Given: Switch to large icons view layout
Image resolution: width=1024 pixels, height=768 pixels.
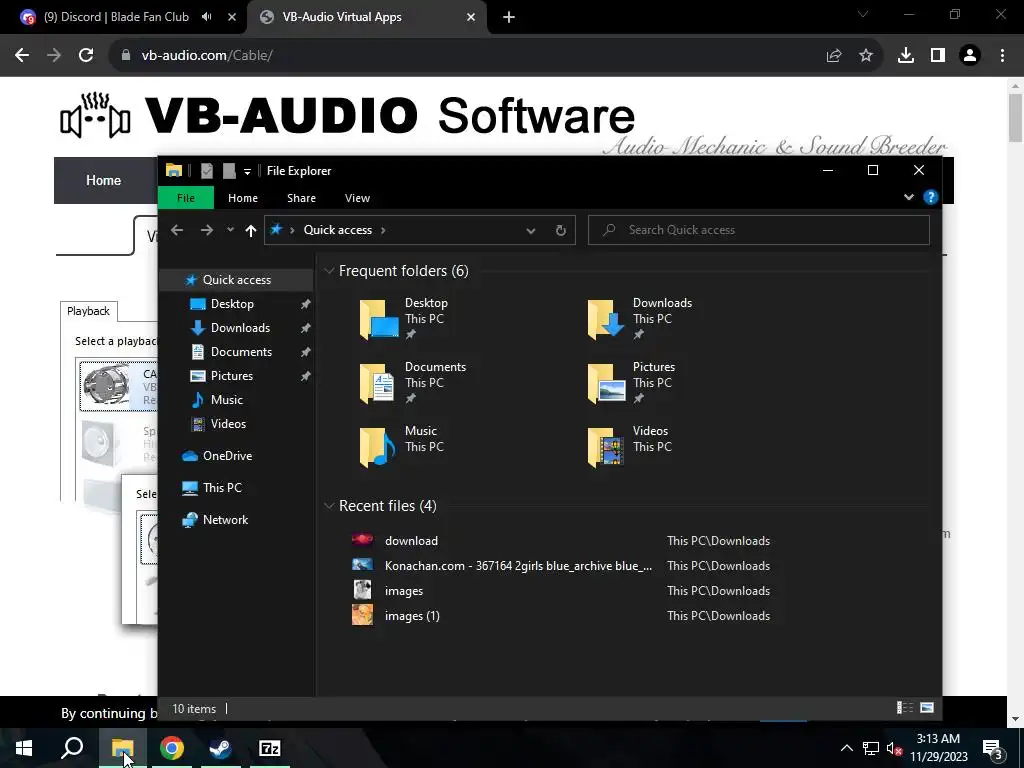Looking at the screenshot, I should pyautogui.click(x=927, y=708).
